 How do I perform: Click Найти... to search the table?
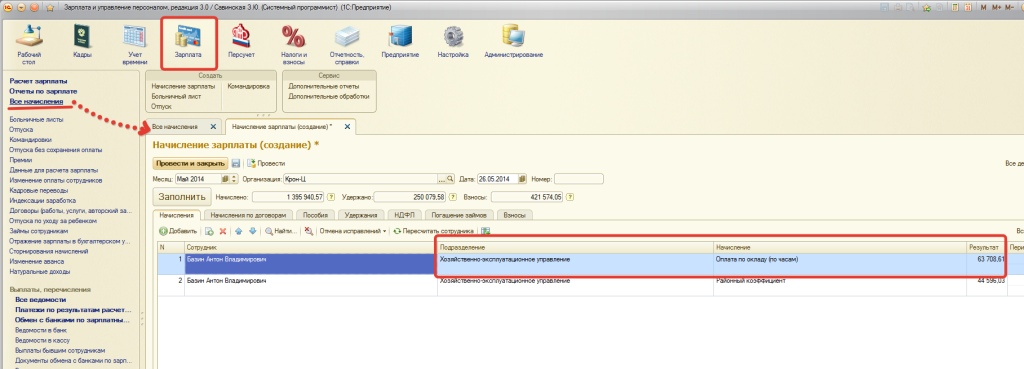(x=281, y=231)
